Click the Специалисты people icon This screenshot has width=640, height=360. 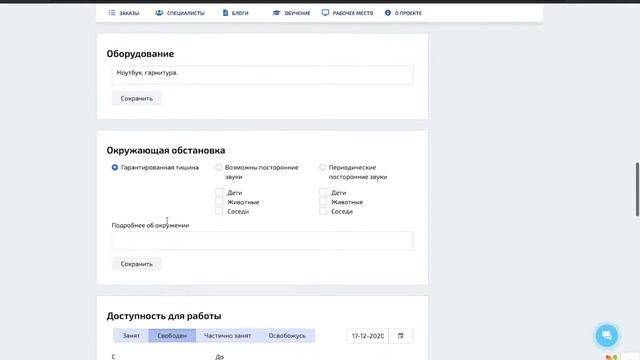159,13
